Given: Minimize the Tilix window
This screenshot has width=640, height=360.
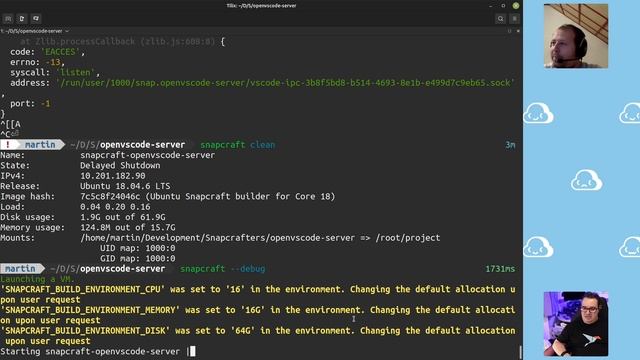Looking at the screenshot, I should pyautogui.click(x=490, y=6).
